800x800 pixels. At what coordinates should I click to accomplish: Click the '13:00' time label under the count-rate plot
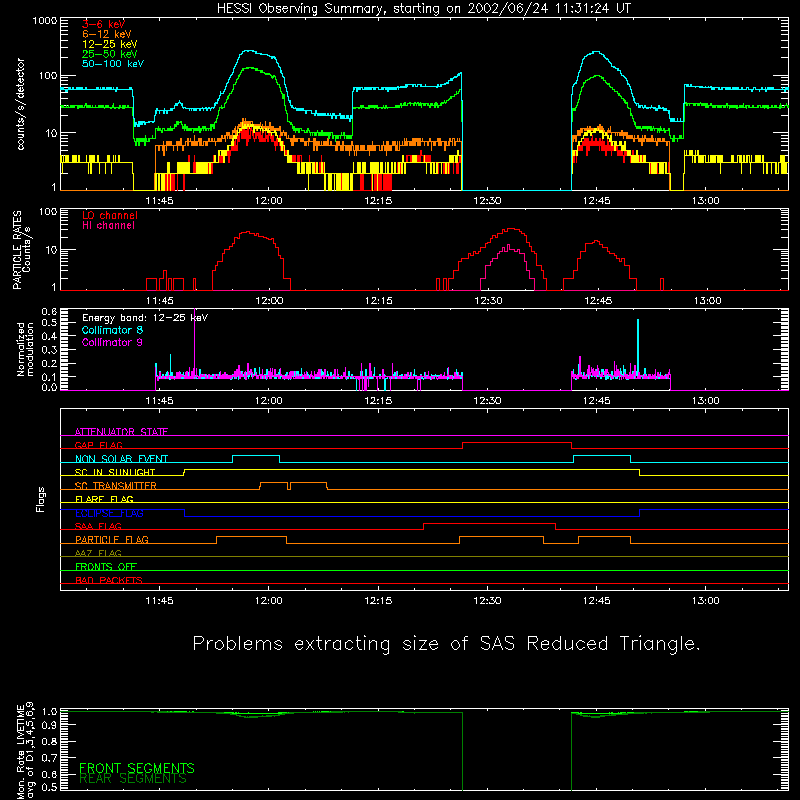click(706, 201)
